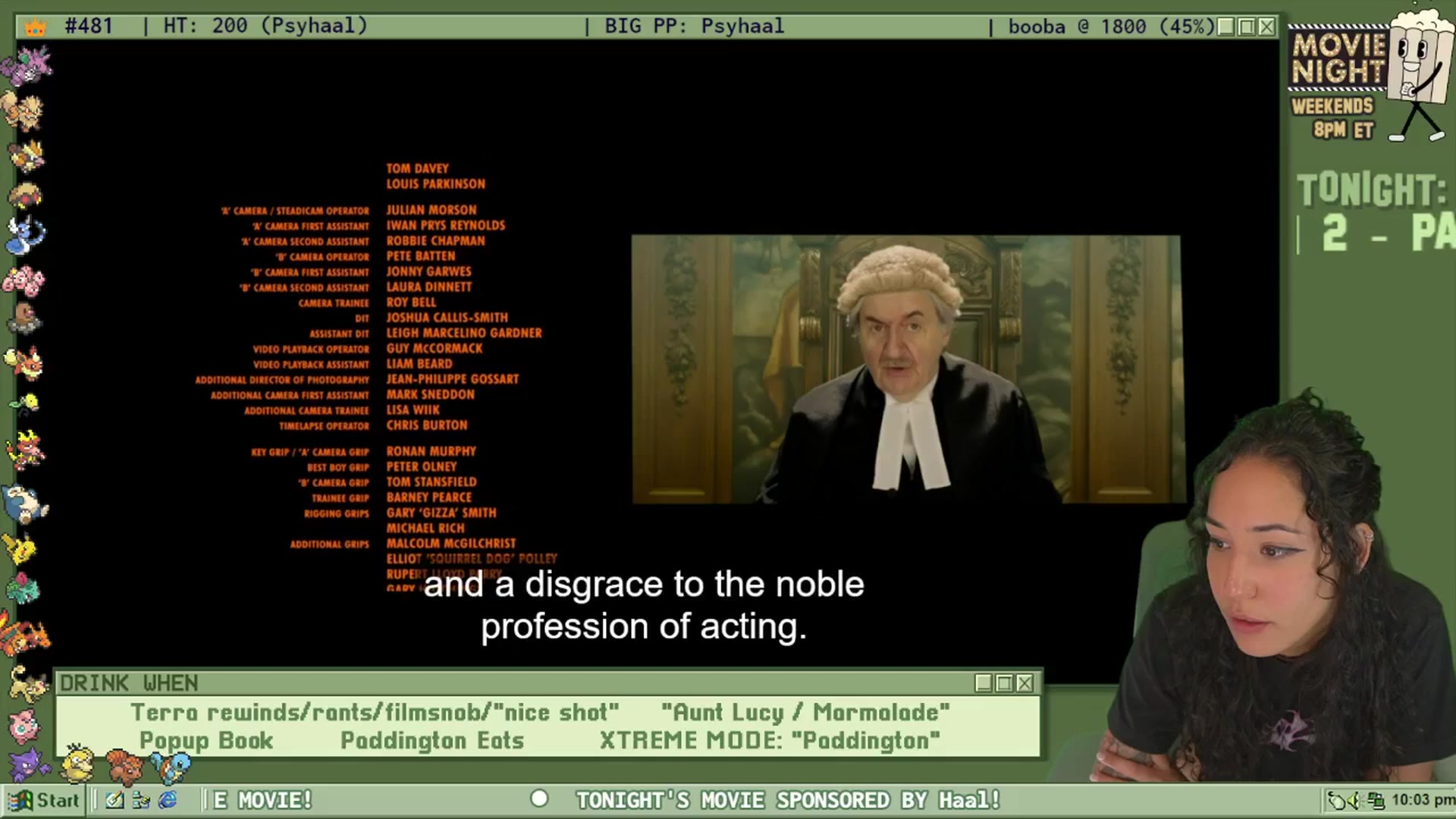Click the network computers tray icon
Viewport: 1456px width, 819px height.
1376,800
